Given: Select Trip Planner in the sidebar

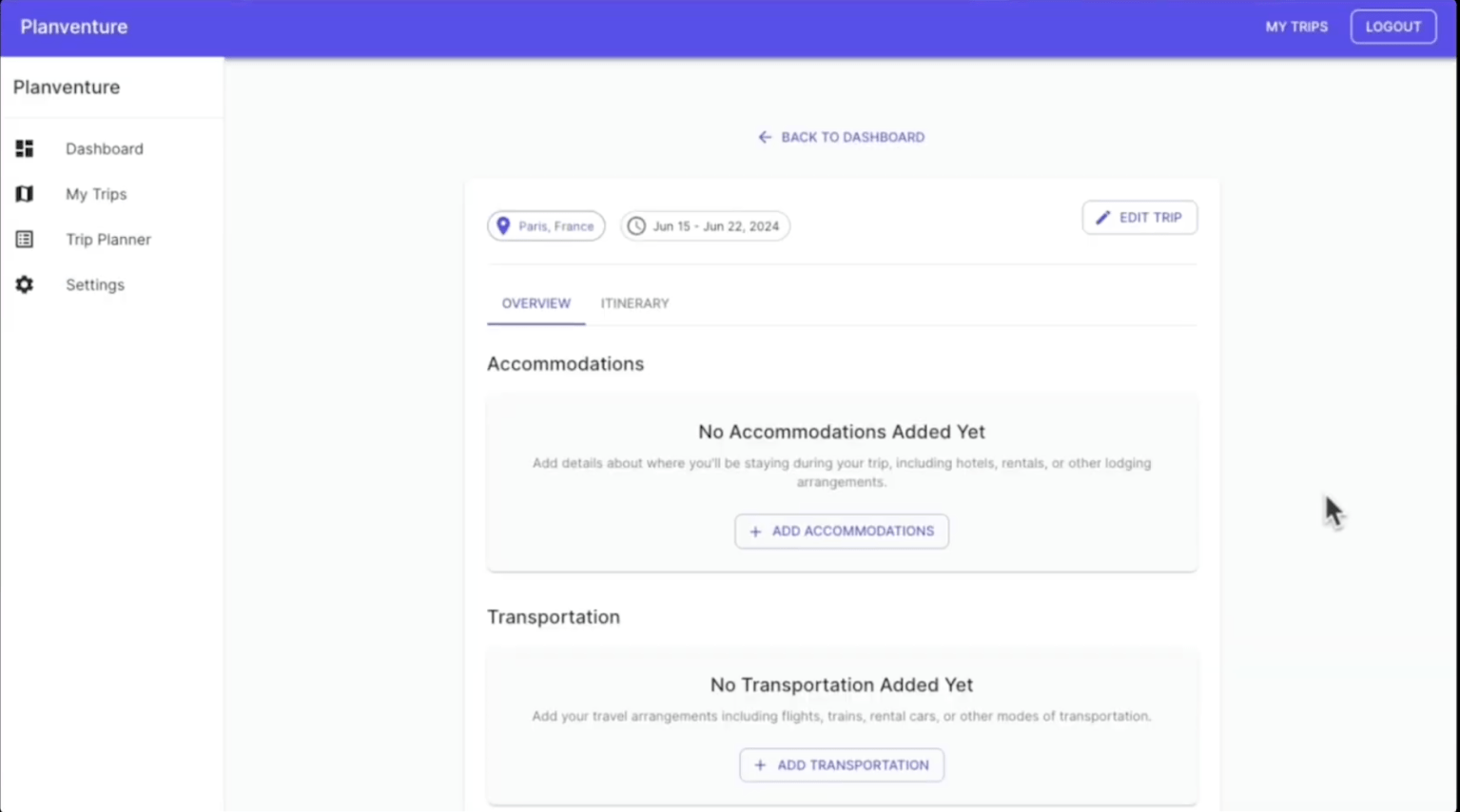Looking at the screenshot, I should (x=107, y=239).
